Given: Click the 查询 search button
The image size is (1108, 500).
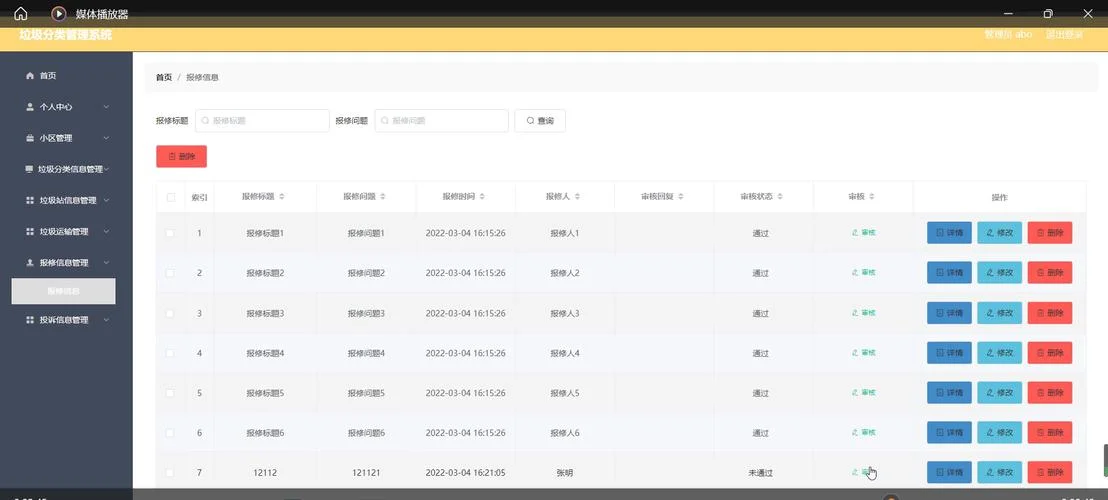Looking at the screenshot, I should 540,121.
